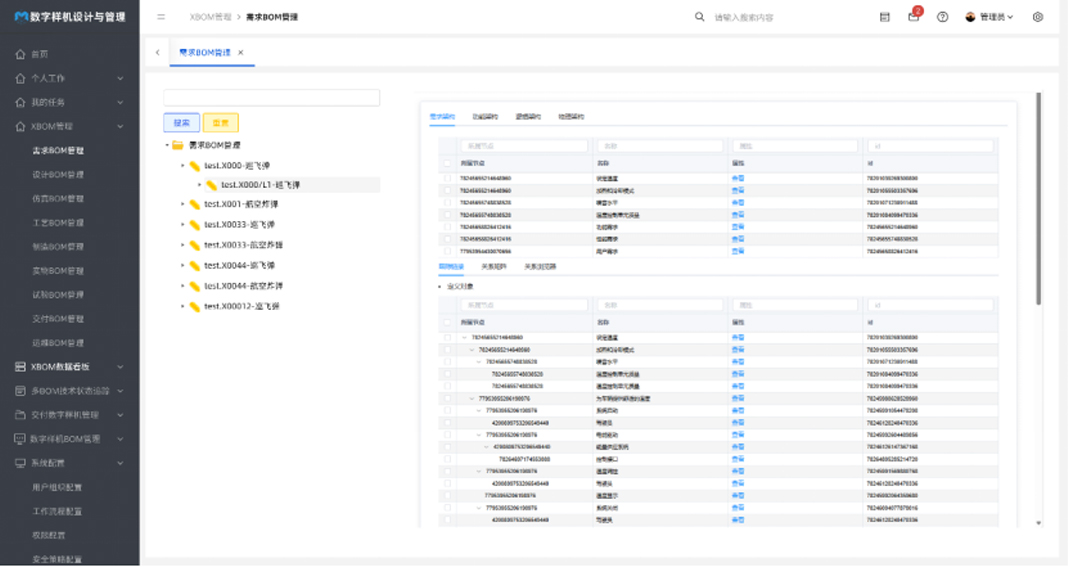Click the yellow 重置 button

point(220,123)
